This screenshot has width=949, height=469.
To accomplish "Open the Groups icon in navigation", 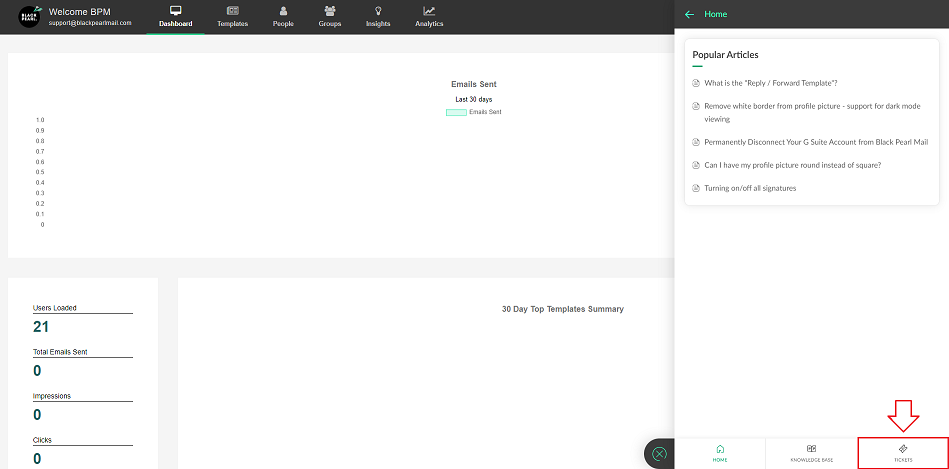I will (329, 11).
